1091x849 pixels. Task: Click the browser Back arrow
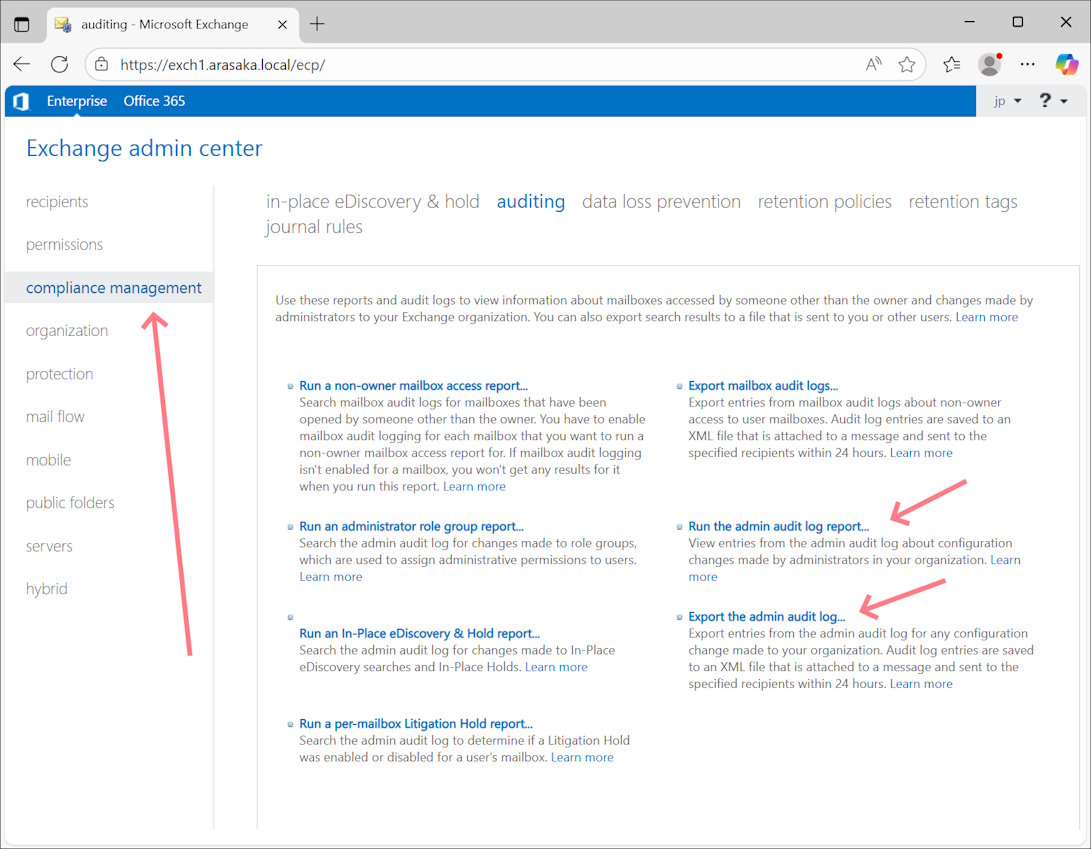[x=21, y=64]
